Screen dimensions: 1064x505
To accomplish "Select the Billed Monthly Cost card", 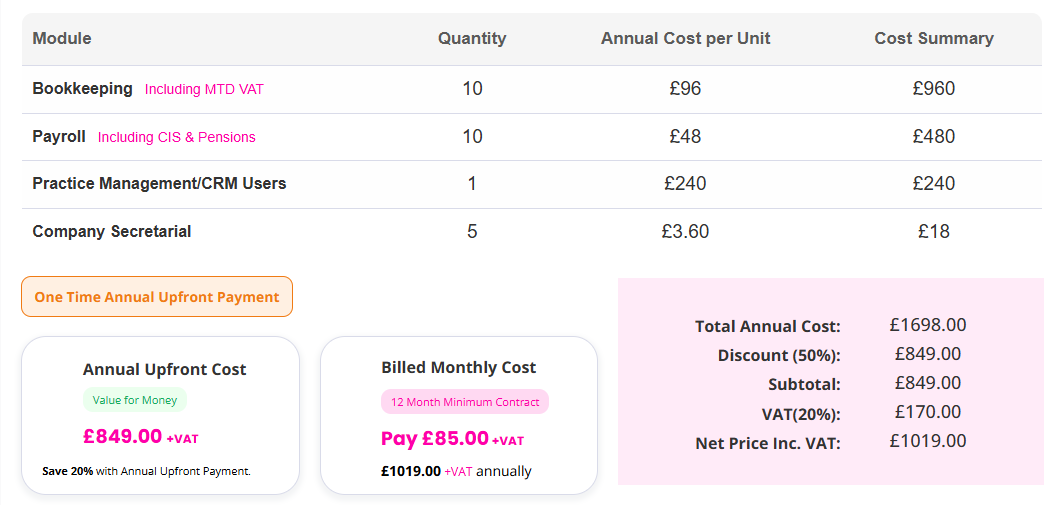I will pos(458,415).
